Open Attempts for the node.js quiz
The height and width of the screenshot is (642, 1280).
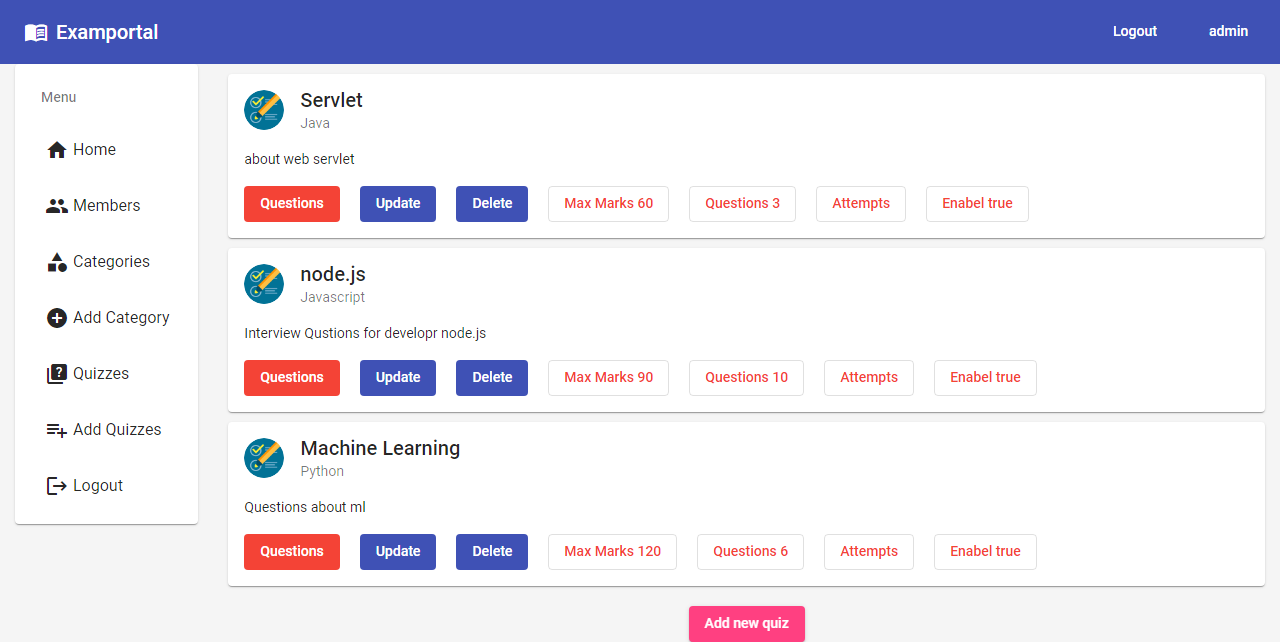pyautogui.click(x=868, y=377)
